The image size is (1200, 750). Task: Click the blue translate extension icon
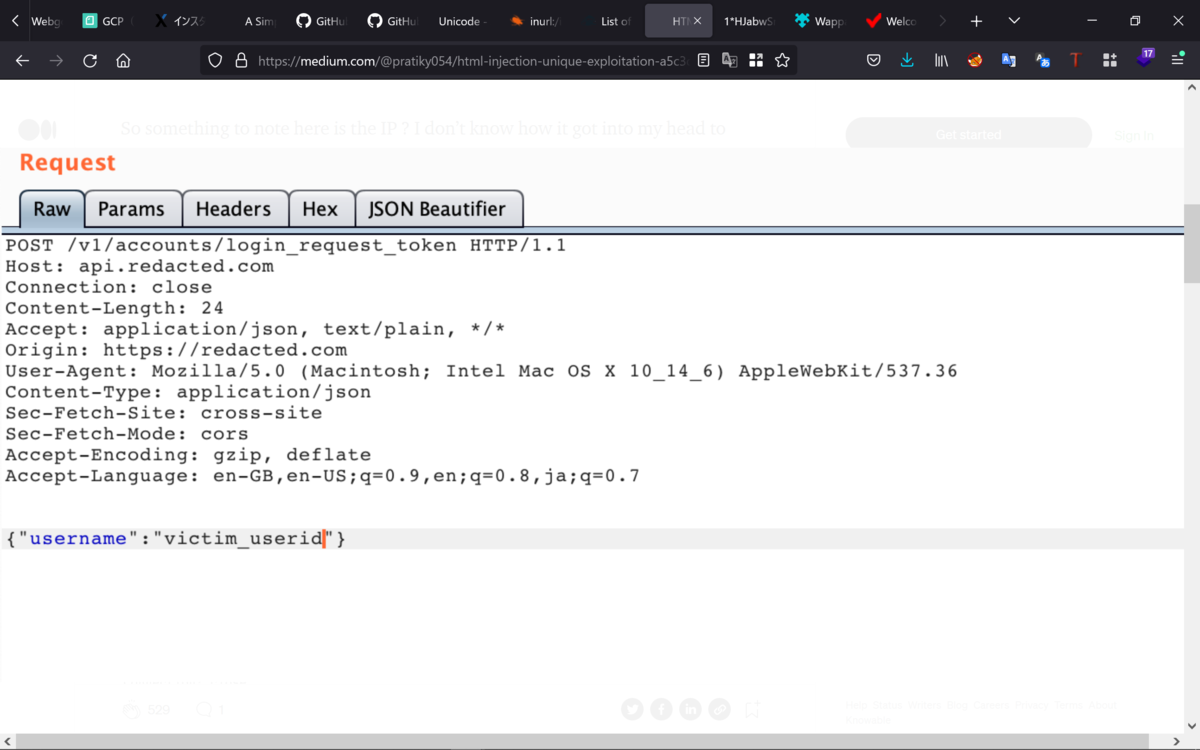coord(1009,61)
